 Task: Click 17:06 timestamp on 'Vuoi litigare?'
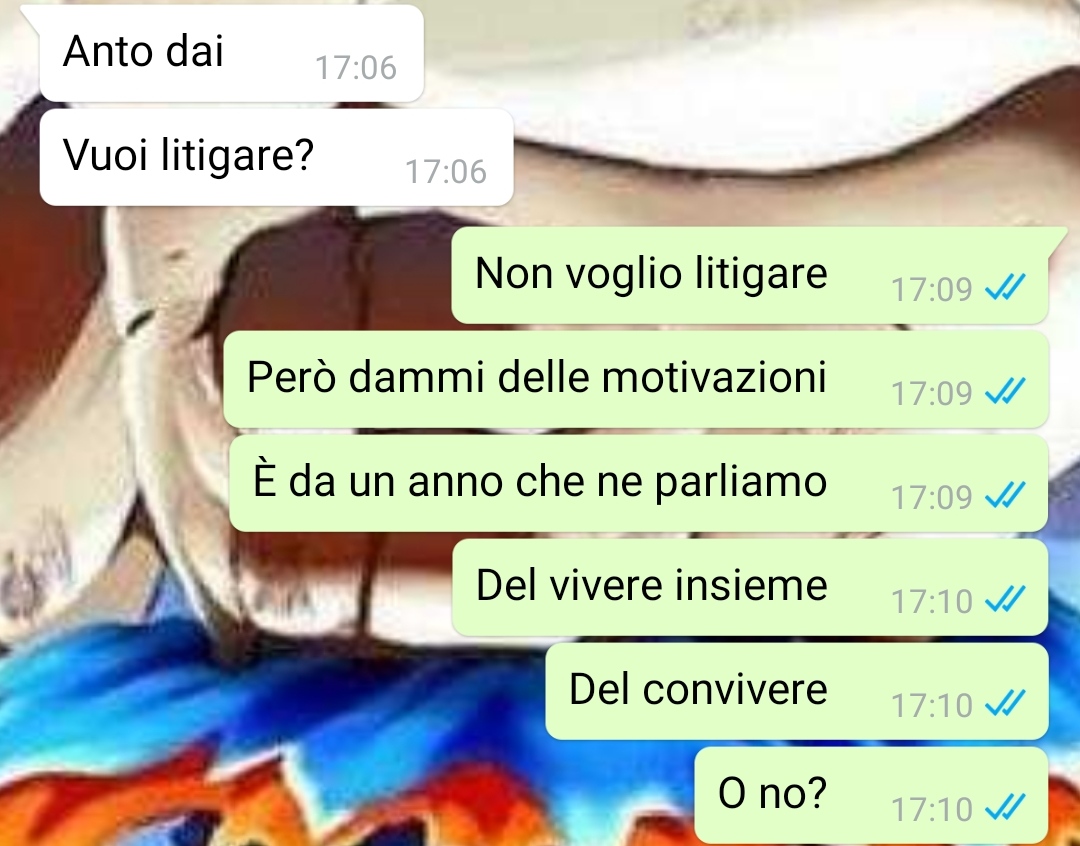click(446, 172)
